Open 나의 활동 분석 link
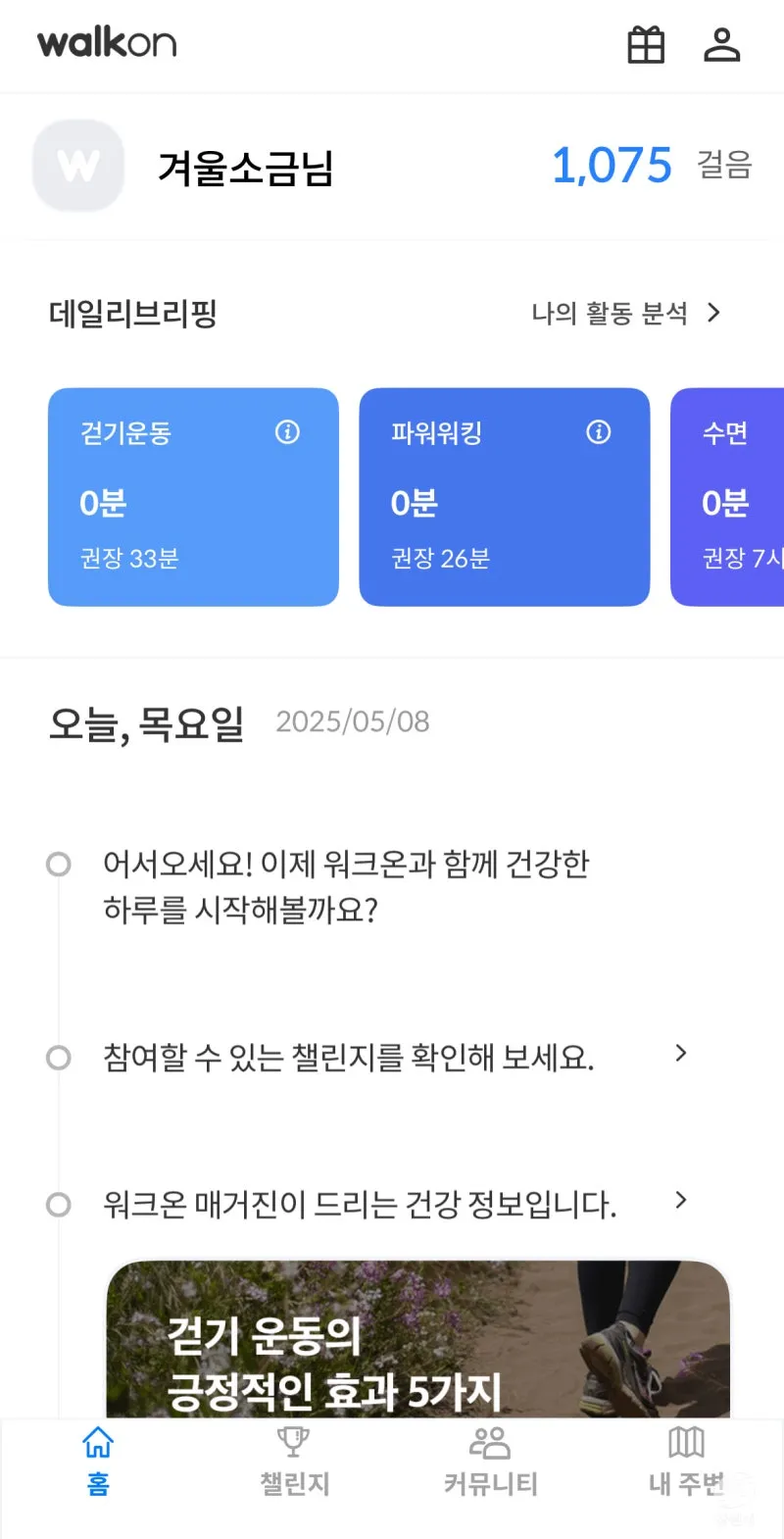Viewport: 784px width, 1539px height. click(609, 314)
